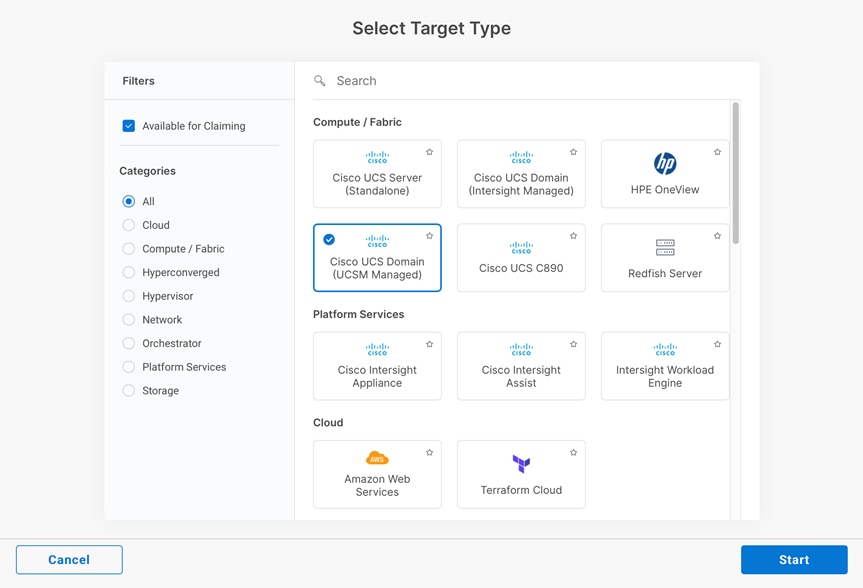Click the Cancel button
This screenshot has height=588, width=863.
[x=69, y=560]
